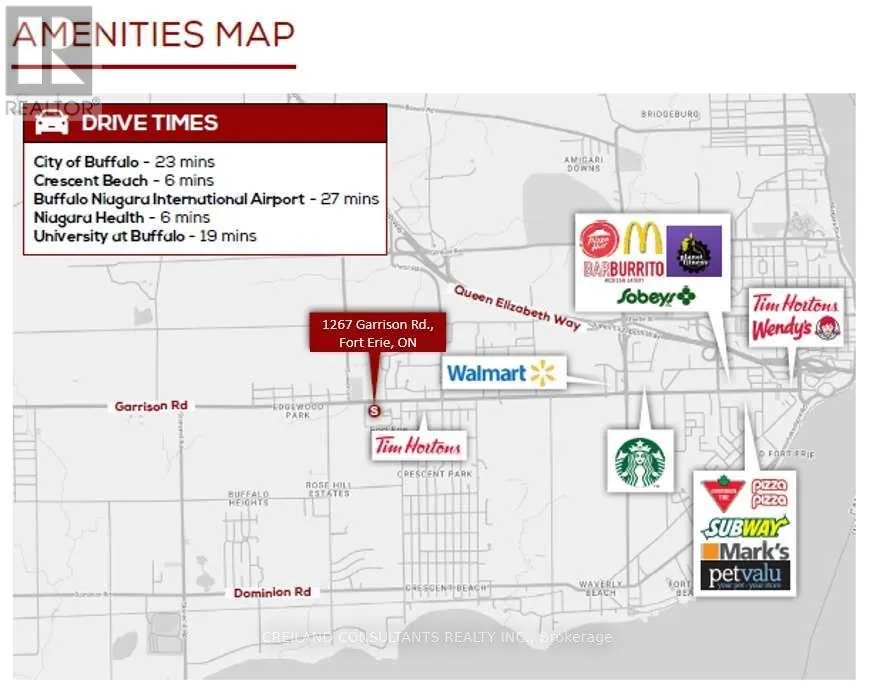This screenshot has width=874, height=695.
Task: Open the 1267 Garrison Rd address callout
Action: 378,332
